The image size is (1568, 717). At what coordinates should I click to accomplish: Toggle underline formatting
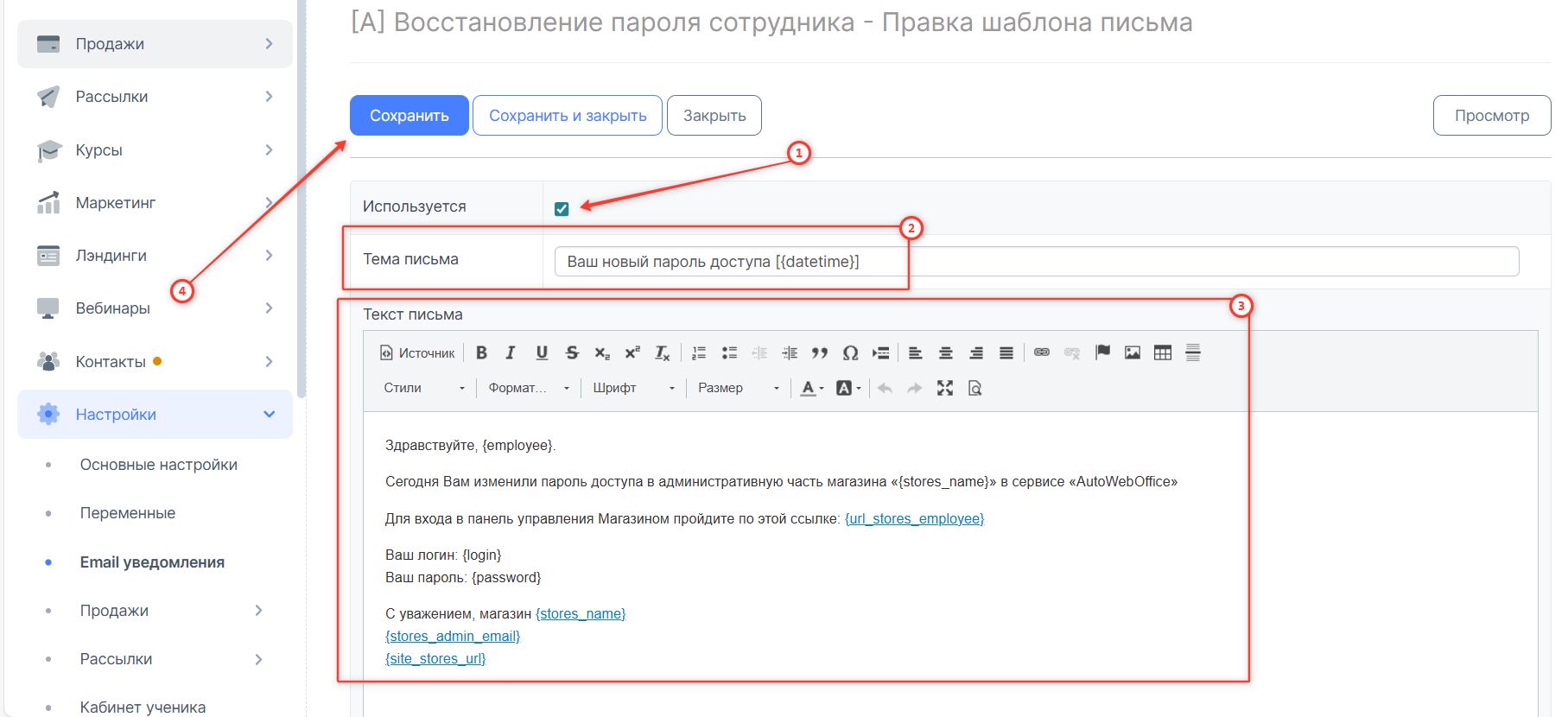pyautogui.click(x=542, y=352)
